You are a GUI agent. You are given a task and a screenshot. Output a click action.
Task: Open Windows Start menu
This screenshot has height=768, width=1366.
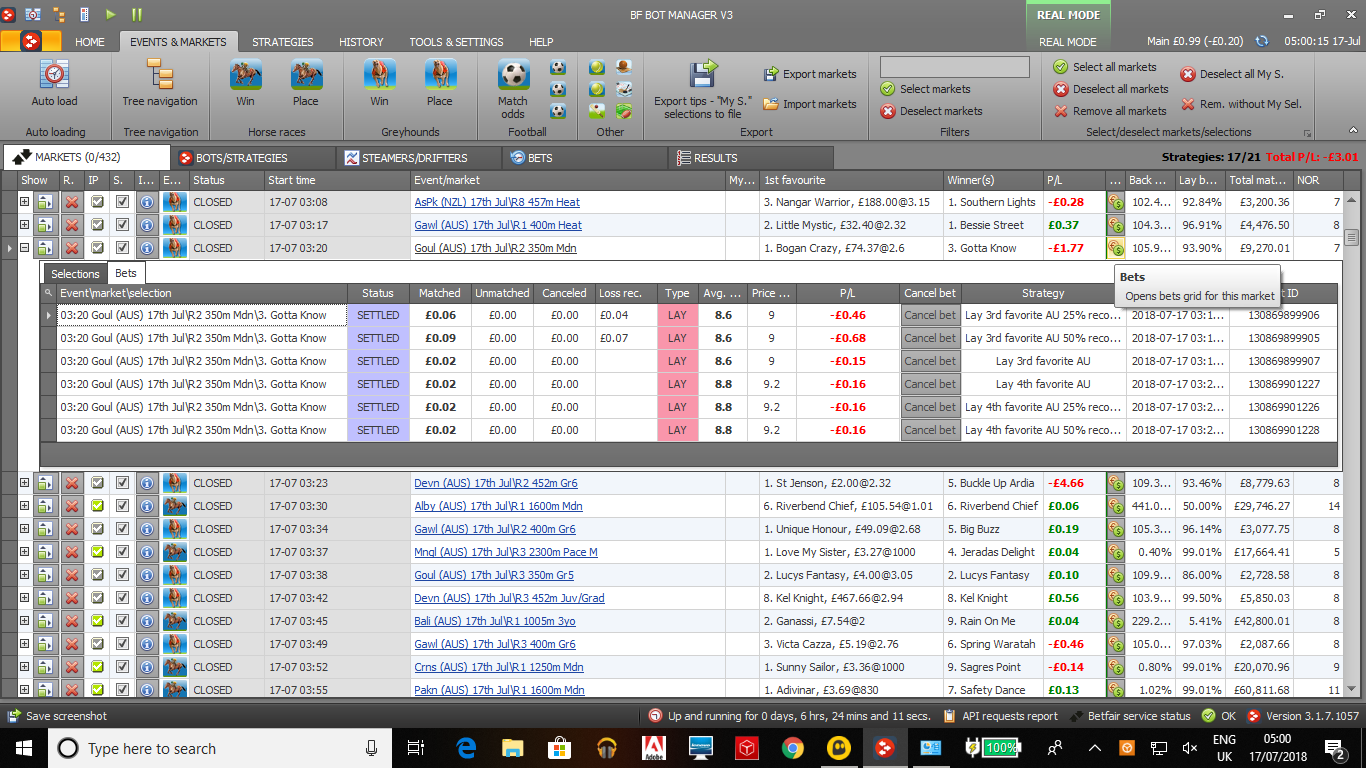[23, 748]
